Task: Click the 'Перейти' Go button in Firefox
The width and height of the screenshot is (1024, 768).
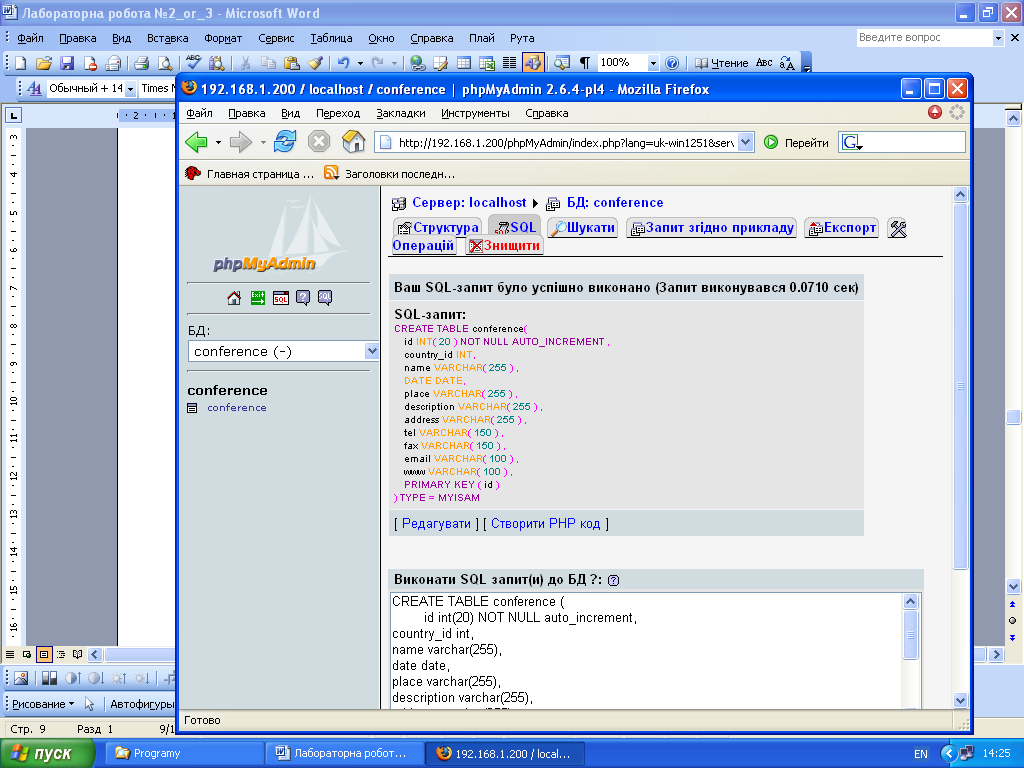Action: click(796, 142)
